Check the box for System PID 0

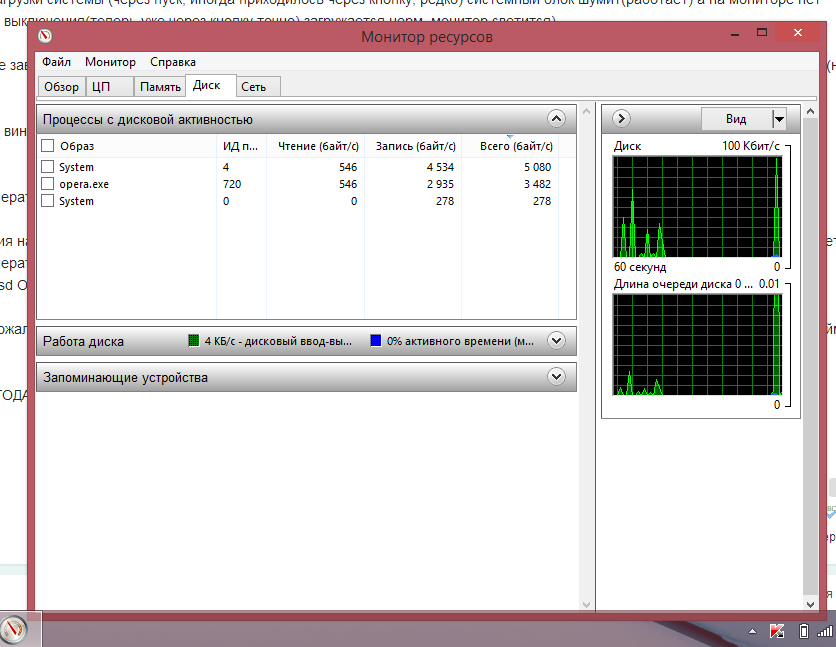[47, 201]
